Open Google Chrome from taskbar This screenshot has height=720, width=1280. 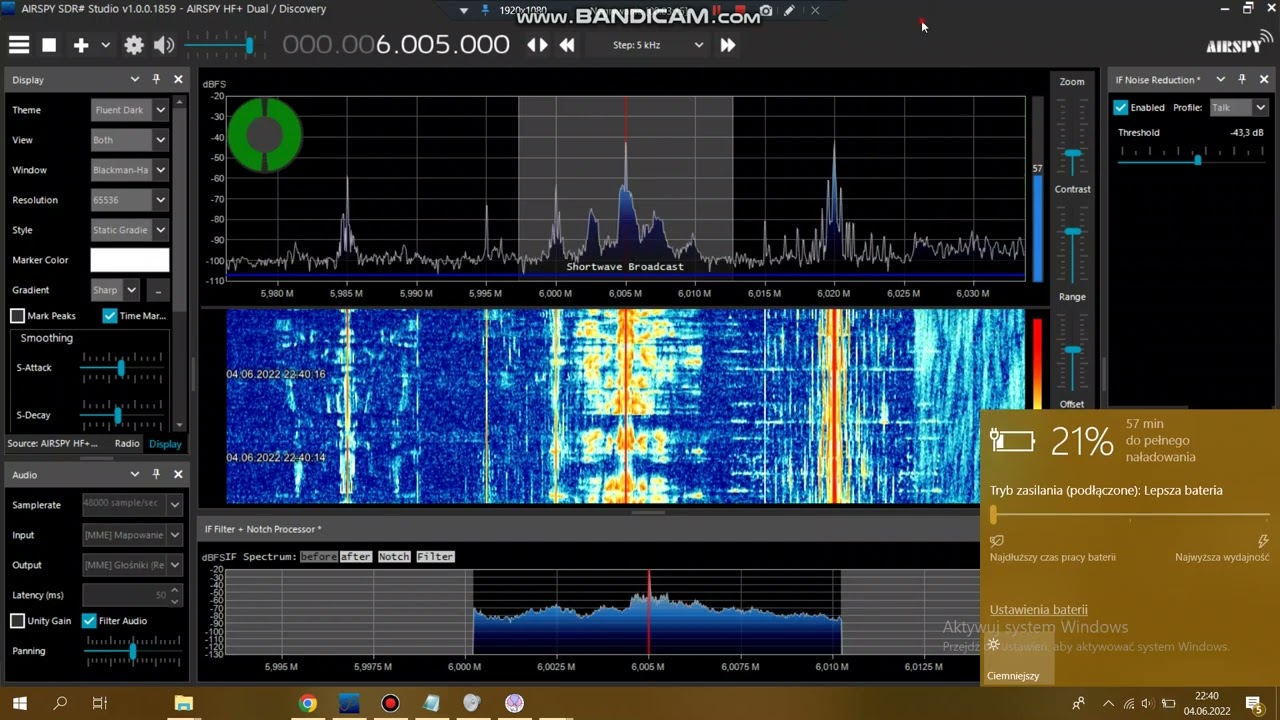tap(308, 703)
